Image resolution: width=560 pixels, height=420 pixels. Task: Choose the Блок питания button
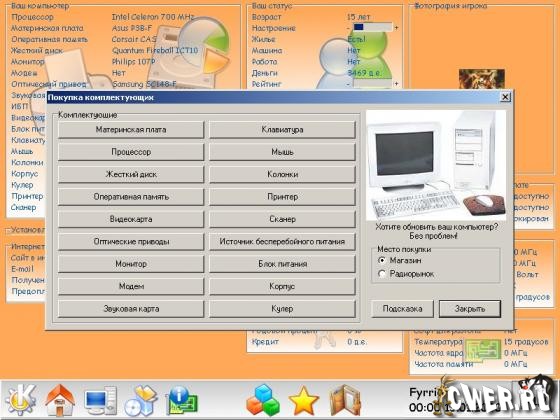282,264
